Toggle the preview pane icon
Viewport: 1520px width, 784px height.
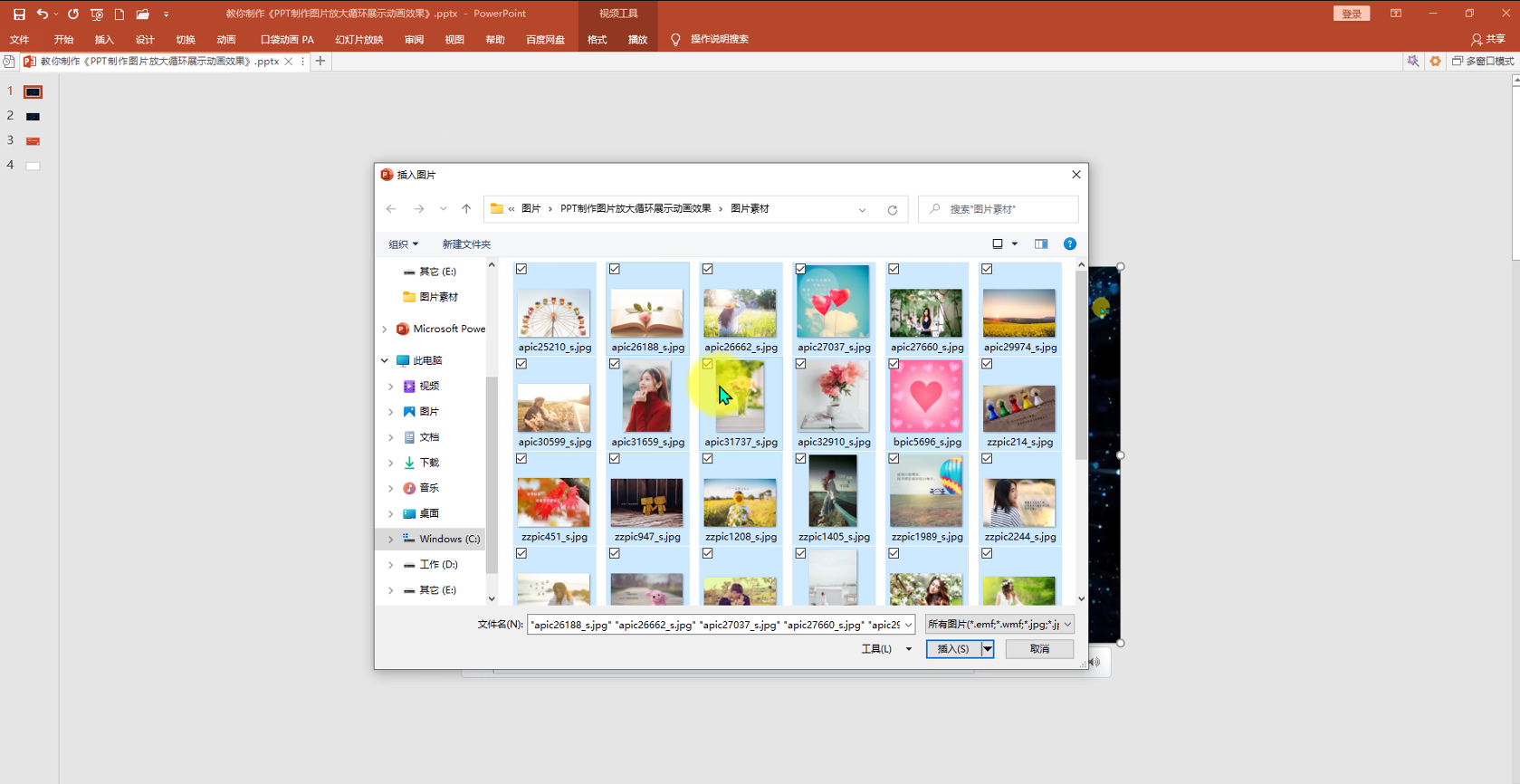click(1041, 244)
